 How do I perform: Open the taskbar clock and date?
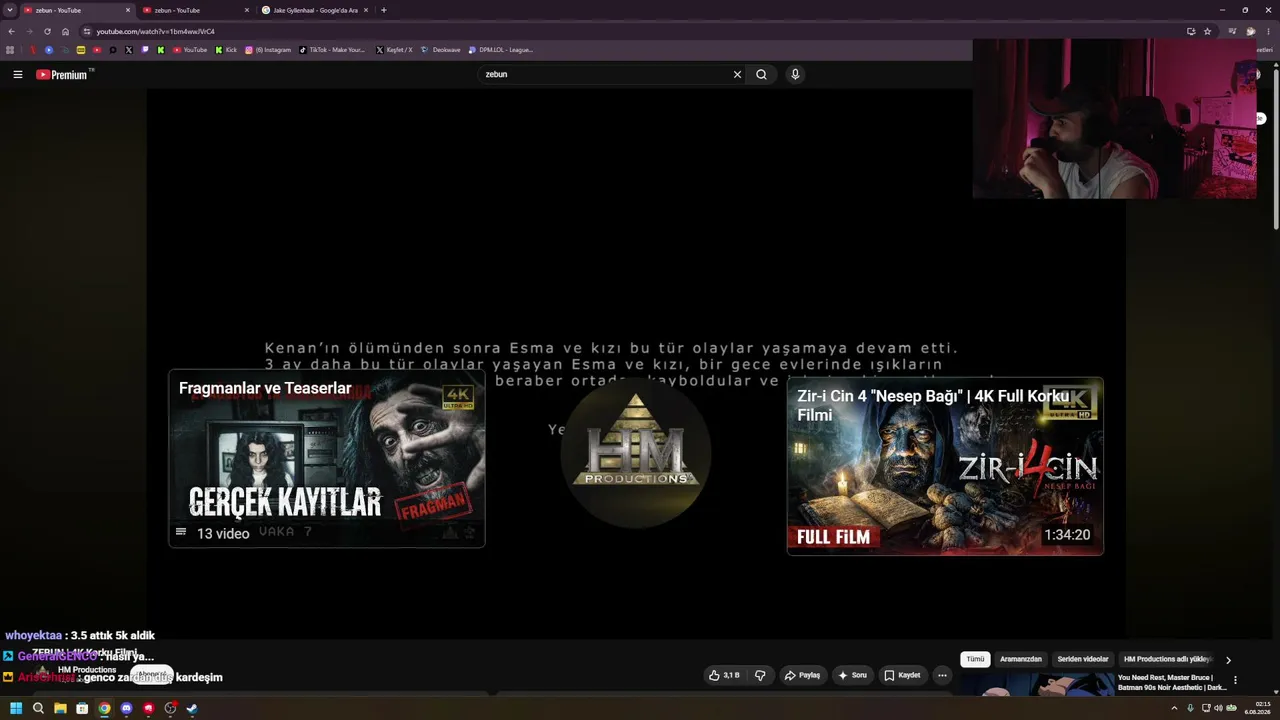point(1257,709)
